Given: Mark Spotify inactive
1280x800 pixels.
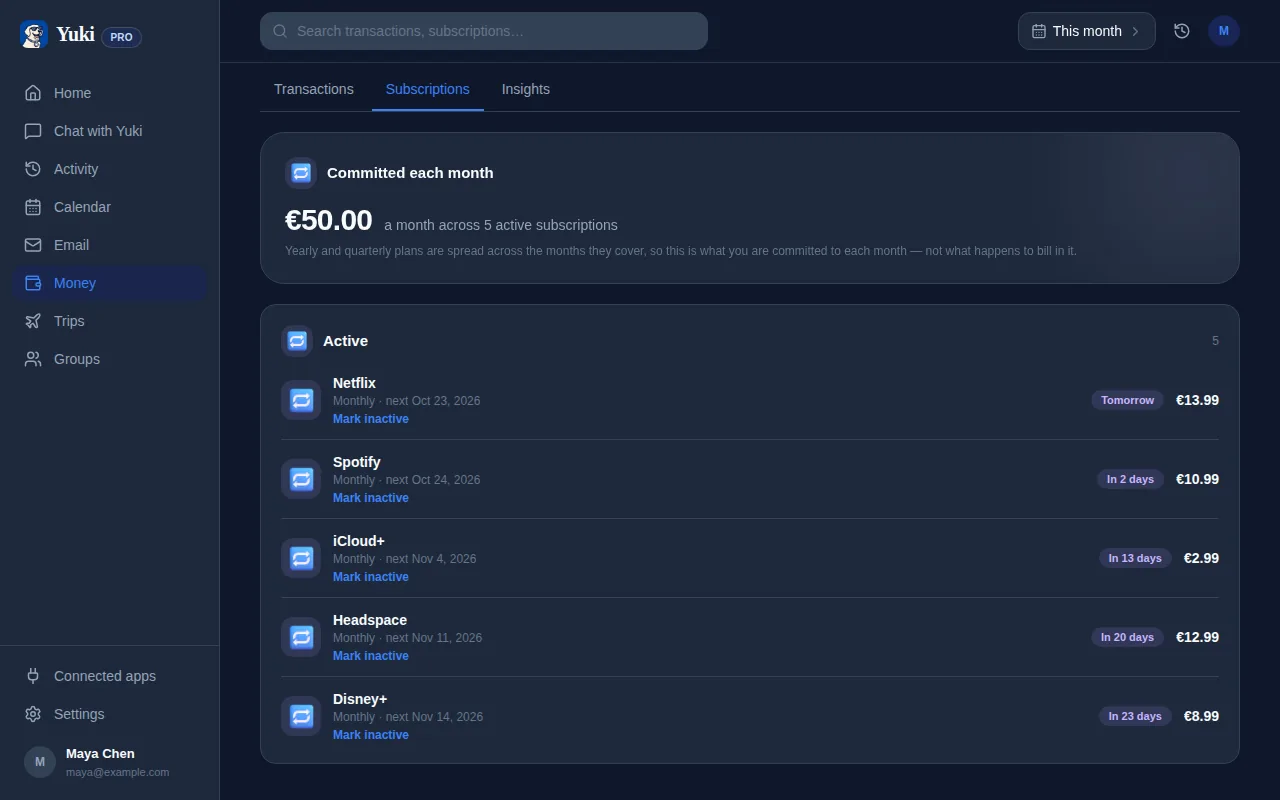Looking at the screenshot, I should point(371,498).
